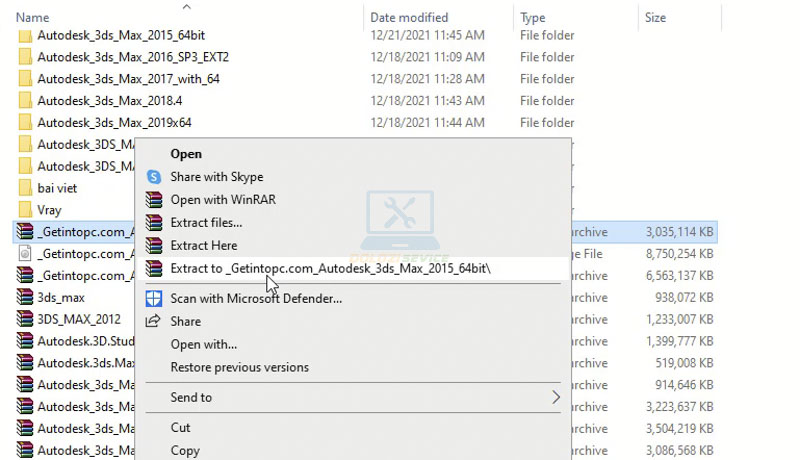Click folder icon of Vray
Viewport: 800px width, 460px height.
pos(24,210)
